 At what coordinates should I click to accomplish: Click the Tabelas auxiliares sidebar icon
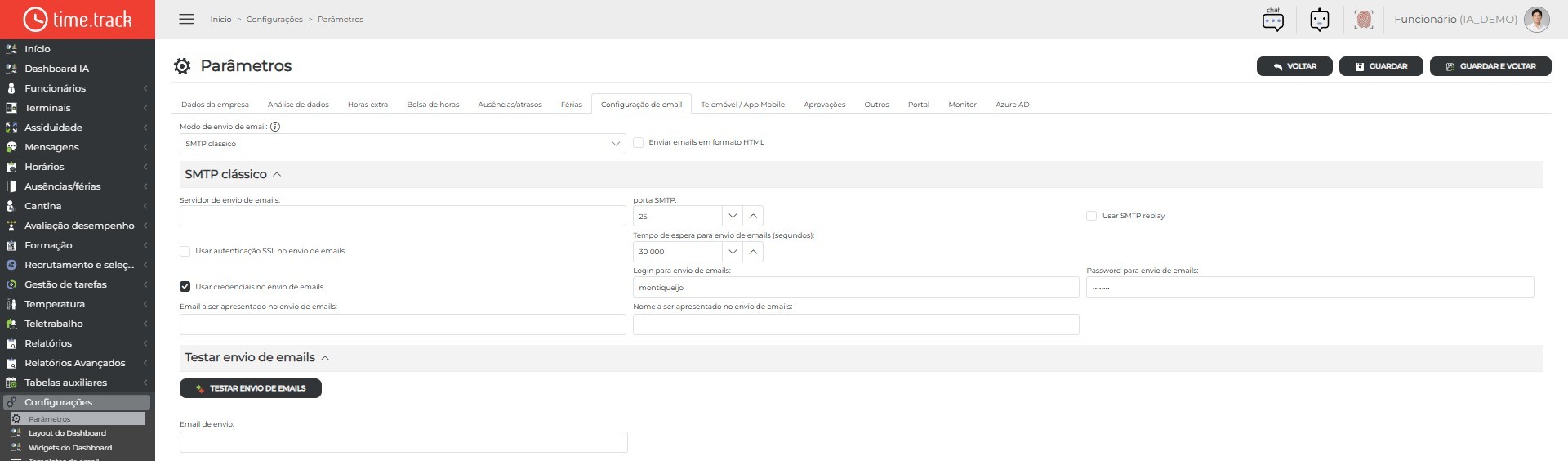(11, 383)
